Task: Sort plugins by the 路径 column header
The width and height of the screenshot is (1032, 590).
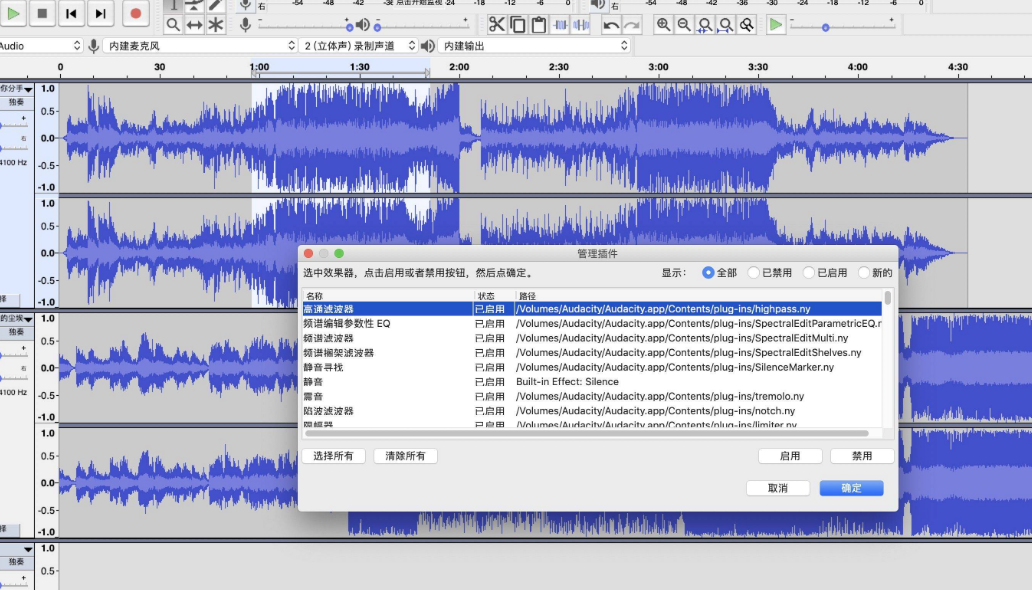Action: (698, 296)
